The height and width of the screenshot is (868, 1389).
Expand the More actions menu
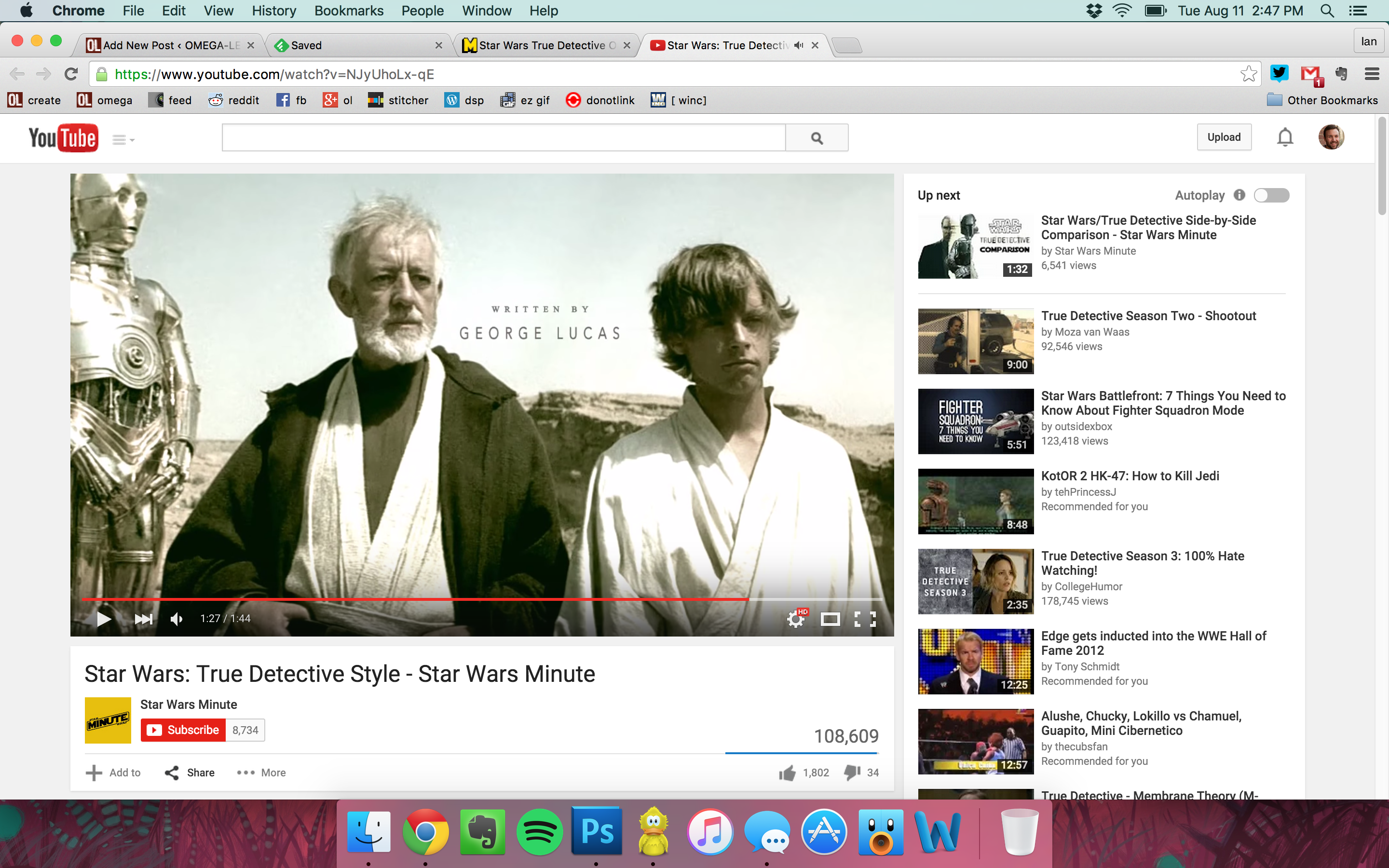(261, 773)
